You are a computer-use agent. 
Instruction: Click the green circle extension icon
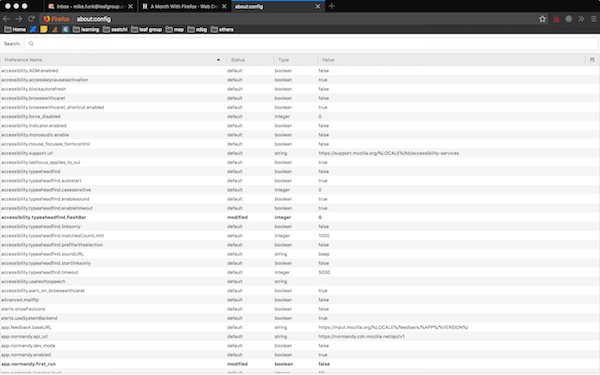(x=569, y=19)
